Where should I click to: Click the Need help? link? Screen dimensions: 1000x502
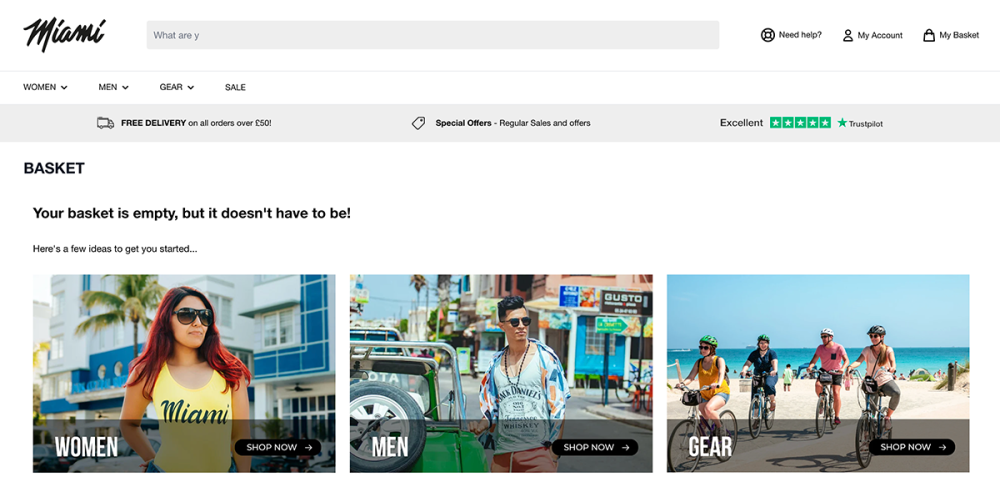pos(800,35)
